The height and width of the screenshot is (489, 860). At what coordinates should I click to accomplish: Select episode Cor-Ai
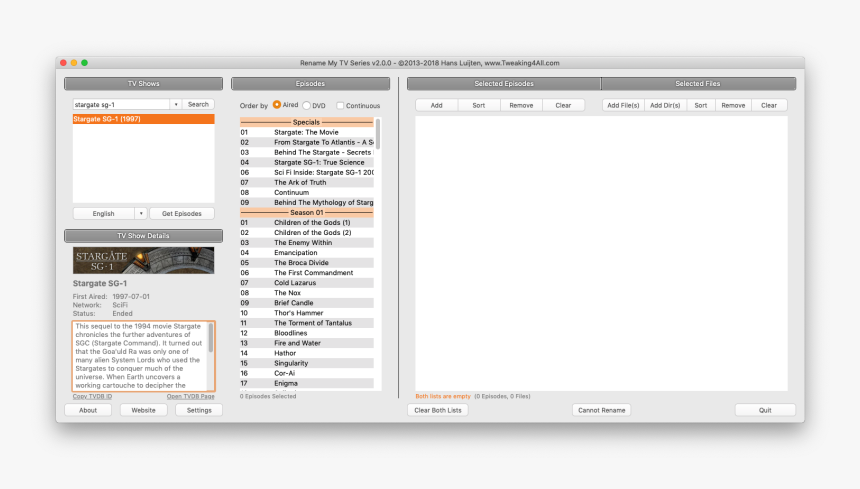(x=307, y=373)
